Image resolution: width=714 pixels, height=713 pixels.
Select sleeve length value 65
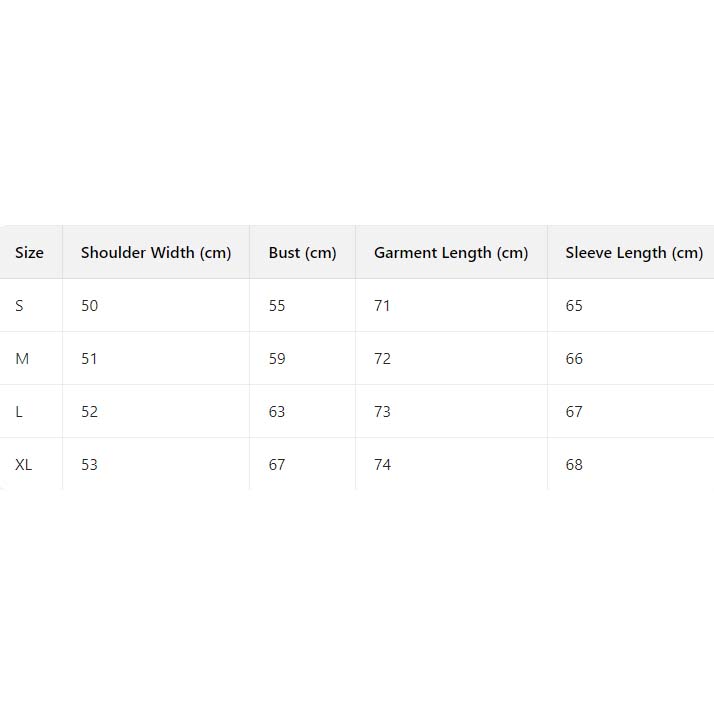574,306
